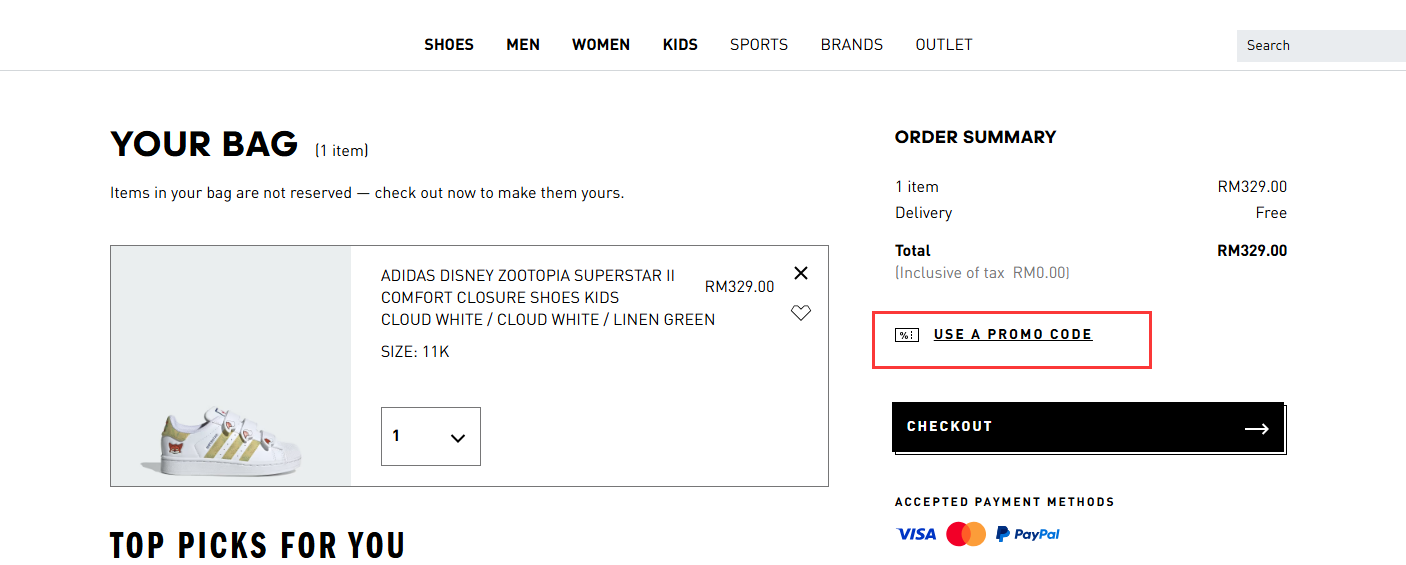Image resolution: width=1406 pixels, height=565 pixels.
Task: Remove item with the X icon
Action: click(801, 273)
